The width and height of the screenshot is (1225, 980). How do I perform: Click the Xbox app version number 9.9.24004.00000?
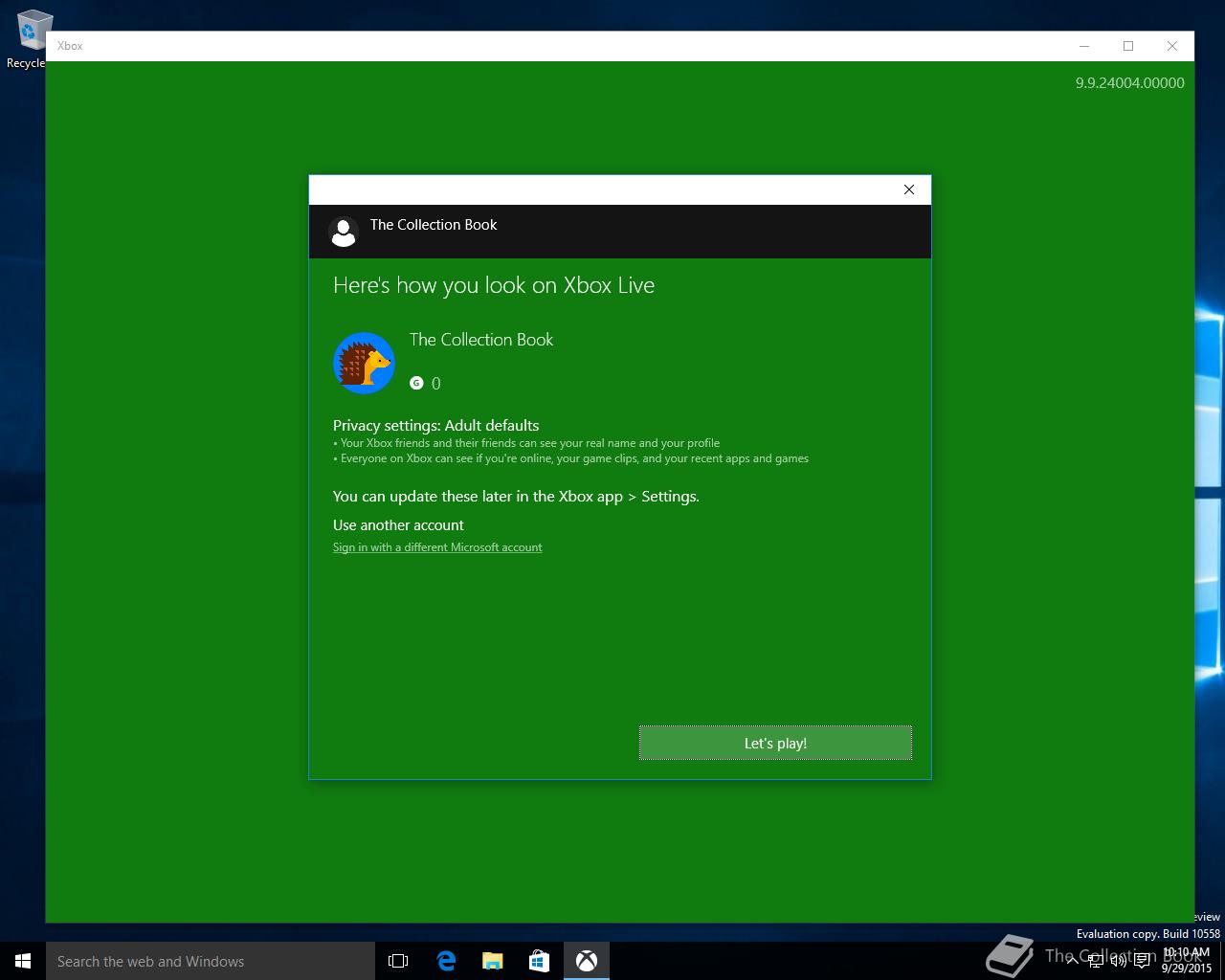[1129, 83]
